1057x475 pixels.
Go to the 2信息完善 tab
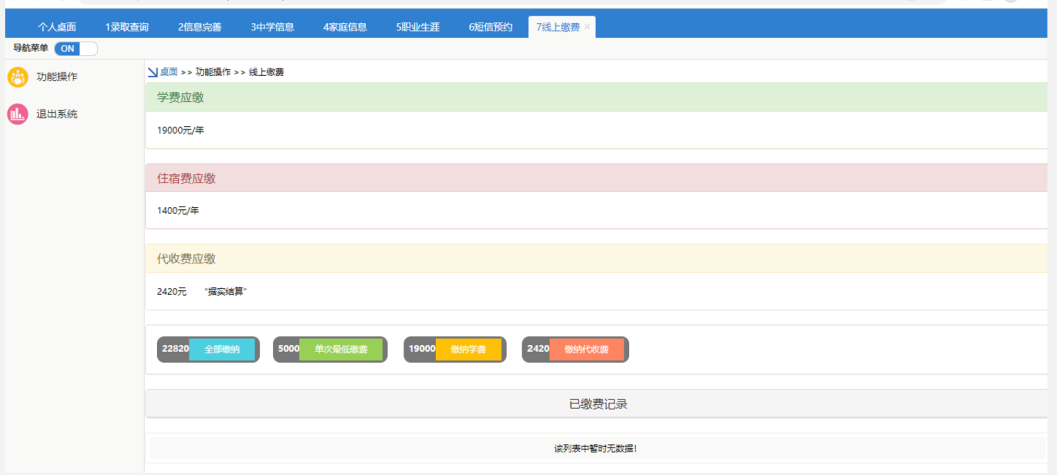click(200, 27)
